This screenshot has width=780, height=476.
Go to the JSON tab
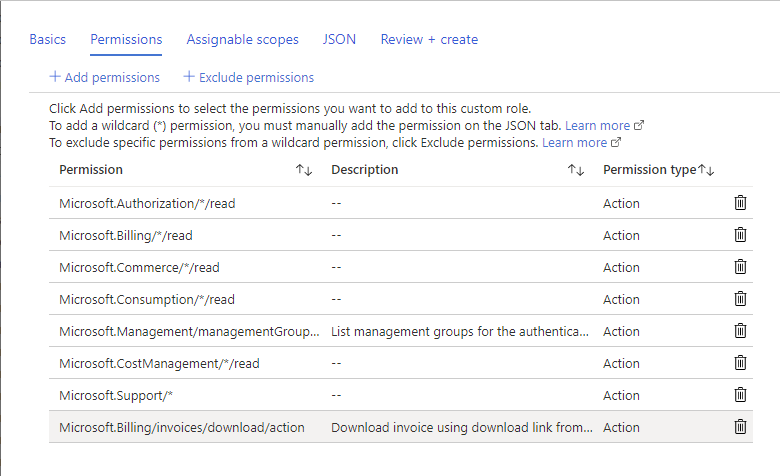click(339, 40)
